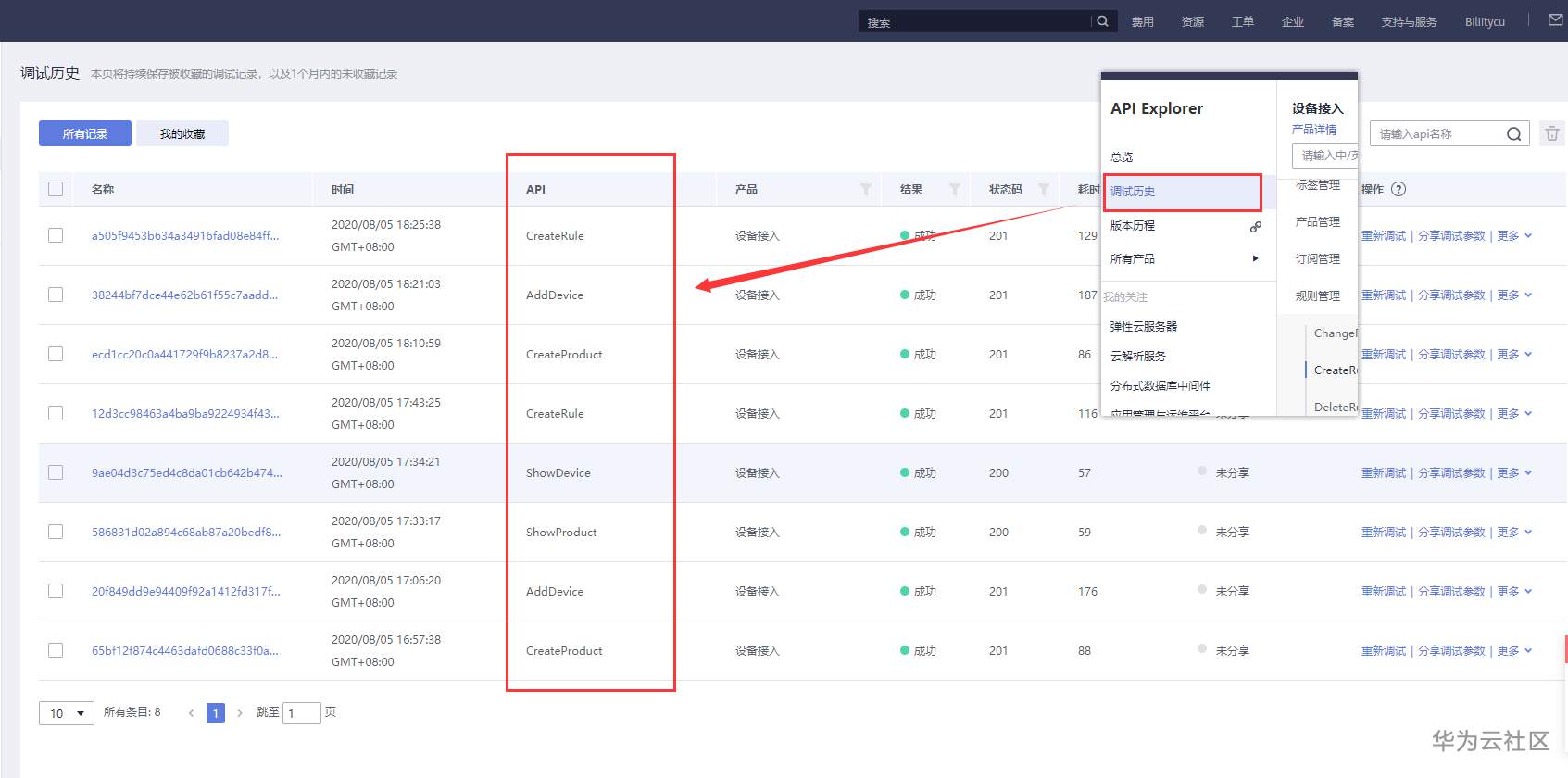Click the top 搜索 search input
This screenshot has width=1568, height=778.
[974, 21]
